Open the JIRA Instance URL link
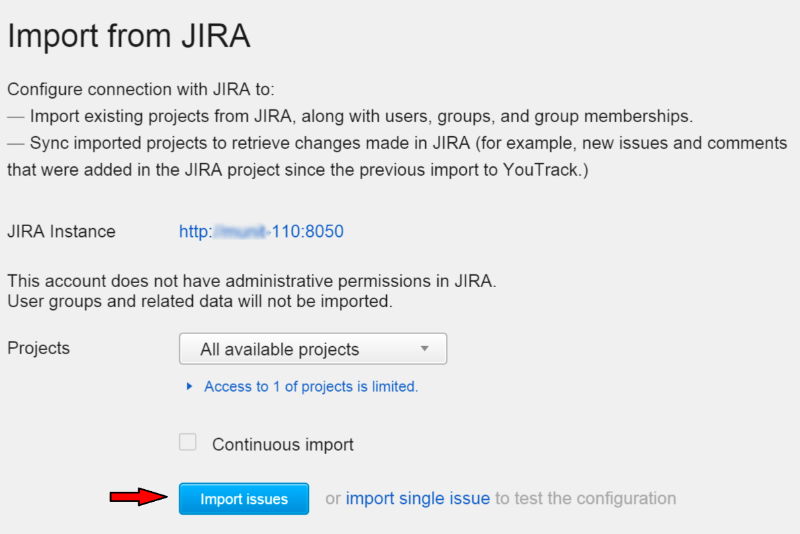This screenshot has height=534, width=800. tap(261, 232)
